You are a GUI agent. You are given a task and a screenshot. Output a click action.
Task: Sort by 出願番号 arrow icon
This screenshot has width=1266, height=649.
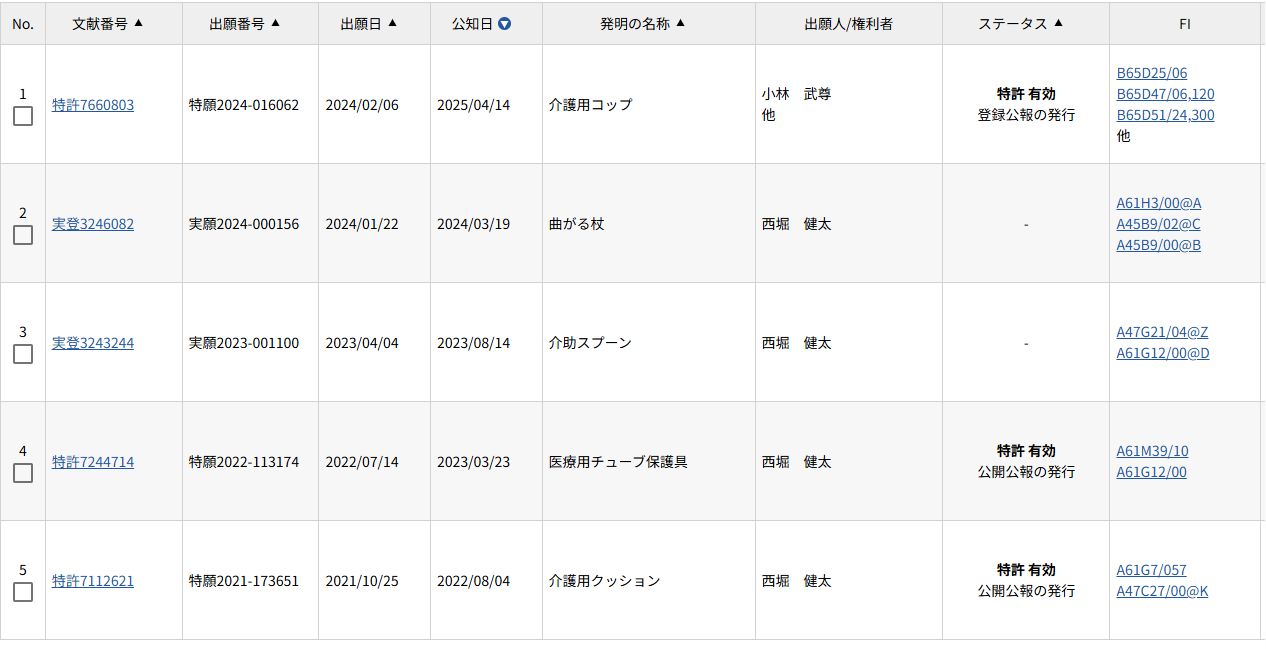(x=276, y=23)
